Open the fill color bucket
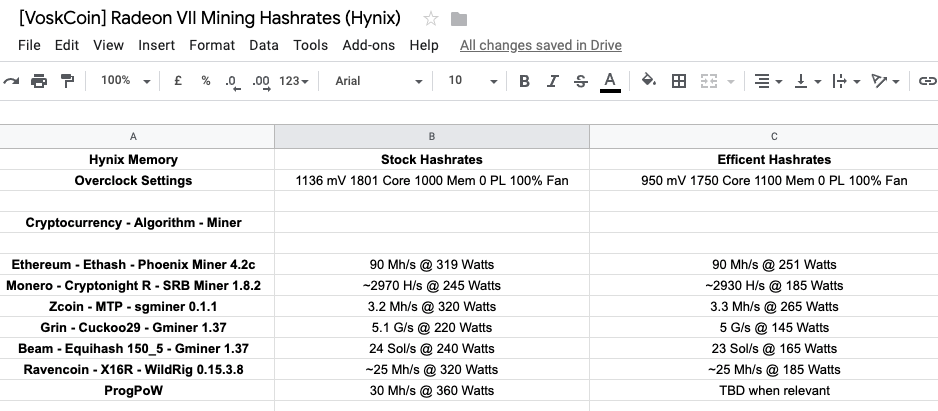Viewport: 938px width, 411px height. coord(648,80)
